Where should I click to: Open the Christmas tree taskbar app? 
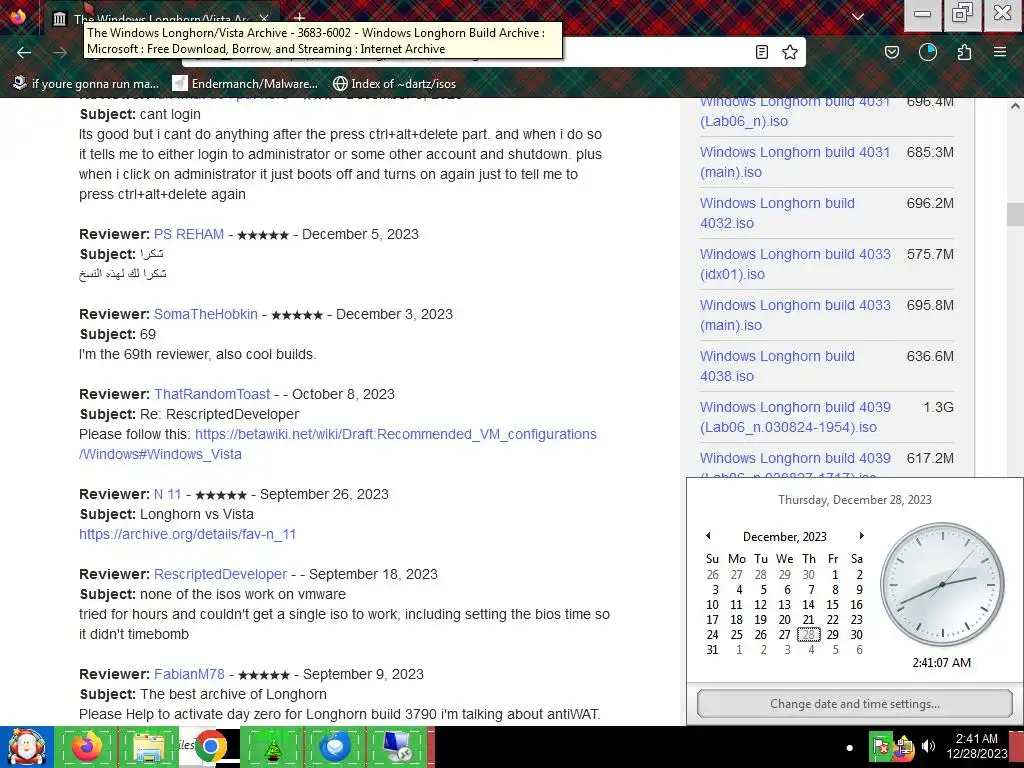point(272,747)
